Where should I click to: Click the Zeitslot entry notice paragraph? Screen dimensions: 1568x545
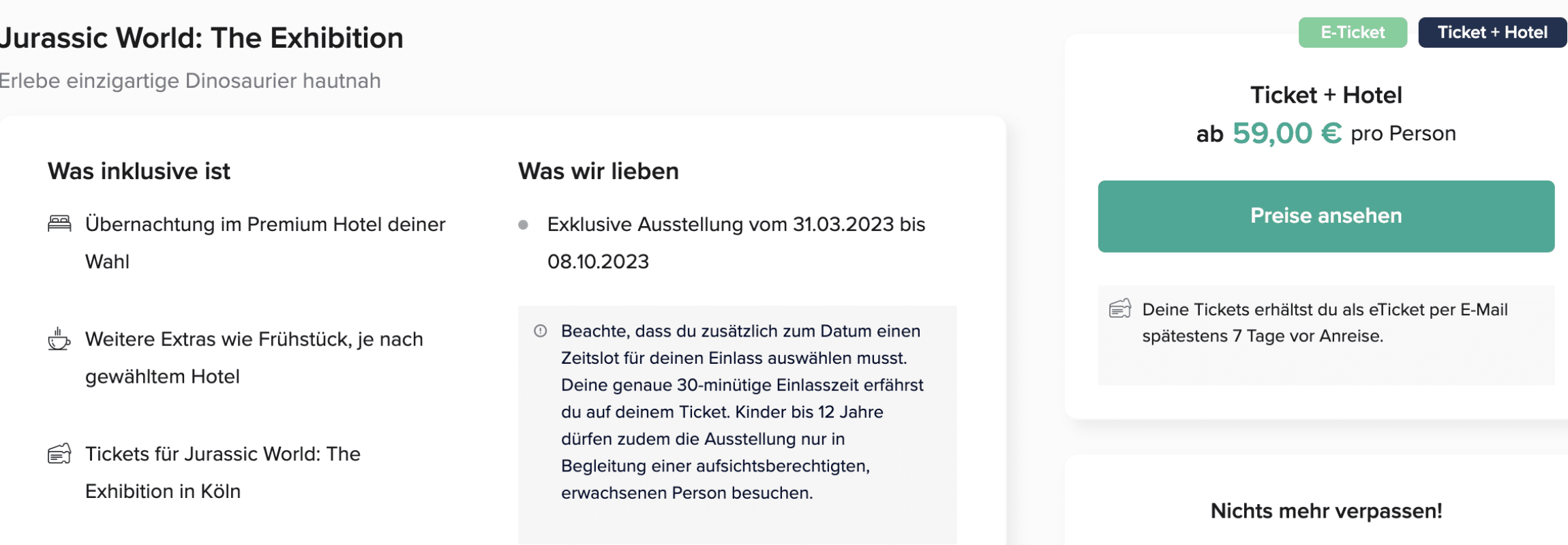pyautogui.click(x=742, y=411)
